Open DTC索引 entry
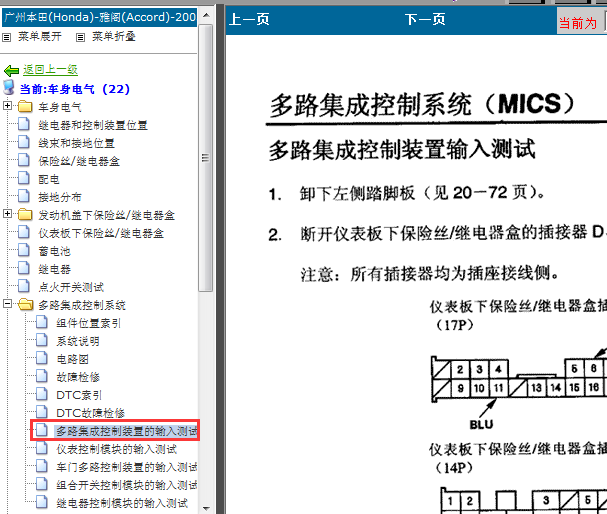The height and width of the screenshot is (514, 607). click(x=79, y=395)
